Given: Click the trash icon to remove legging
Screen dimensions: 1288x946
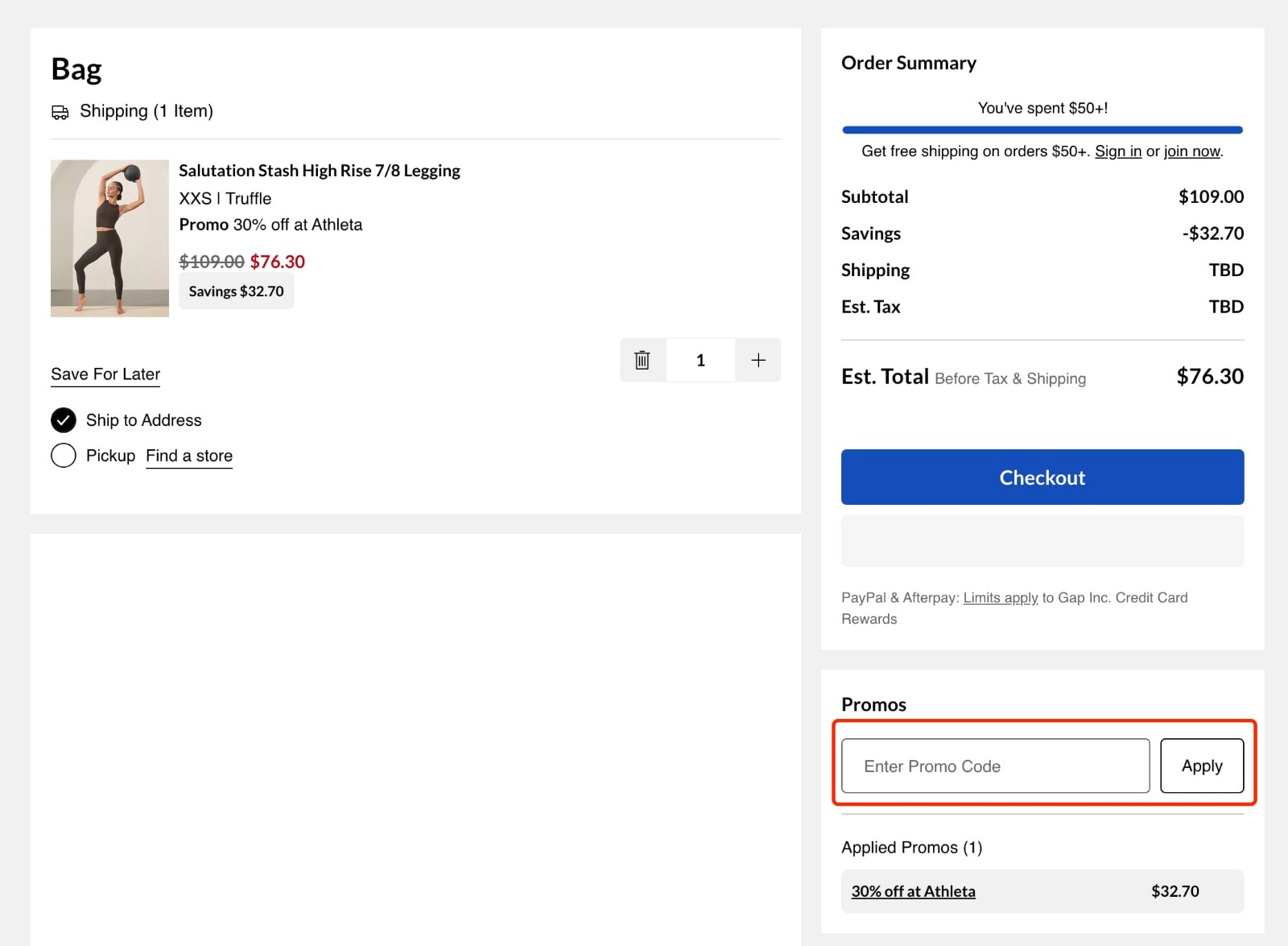Looking at the screenshot, I should pyautogui.click(x=642, y=360).
